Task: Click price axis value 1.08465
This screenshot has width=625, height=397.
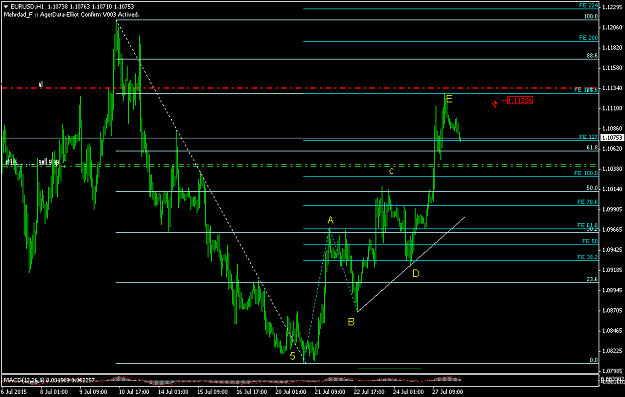Action: point(612,330)
